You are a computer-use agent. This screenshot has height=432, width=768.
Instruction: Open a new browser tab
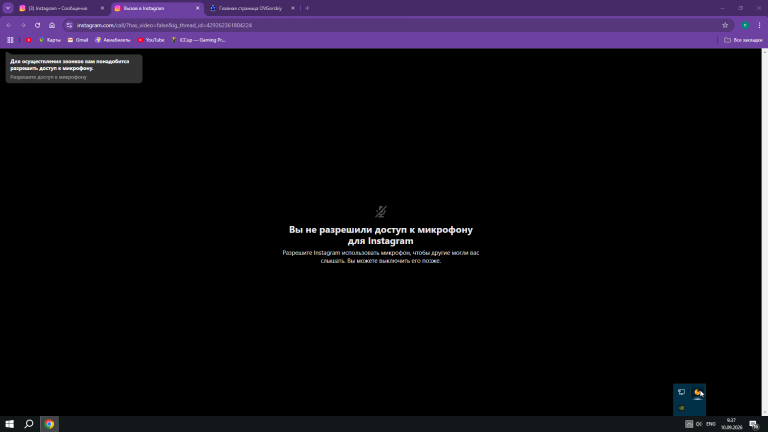307,8
